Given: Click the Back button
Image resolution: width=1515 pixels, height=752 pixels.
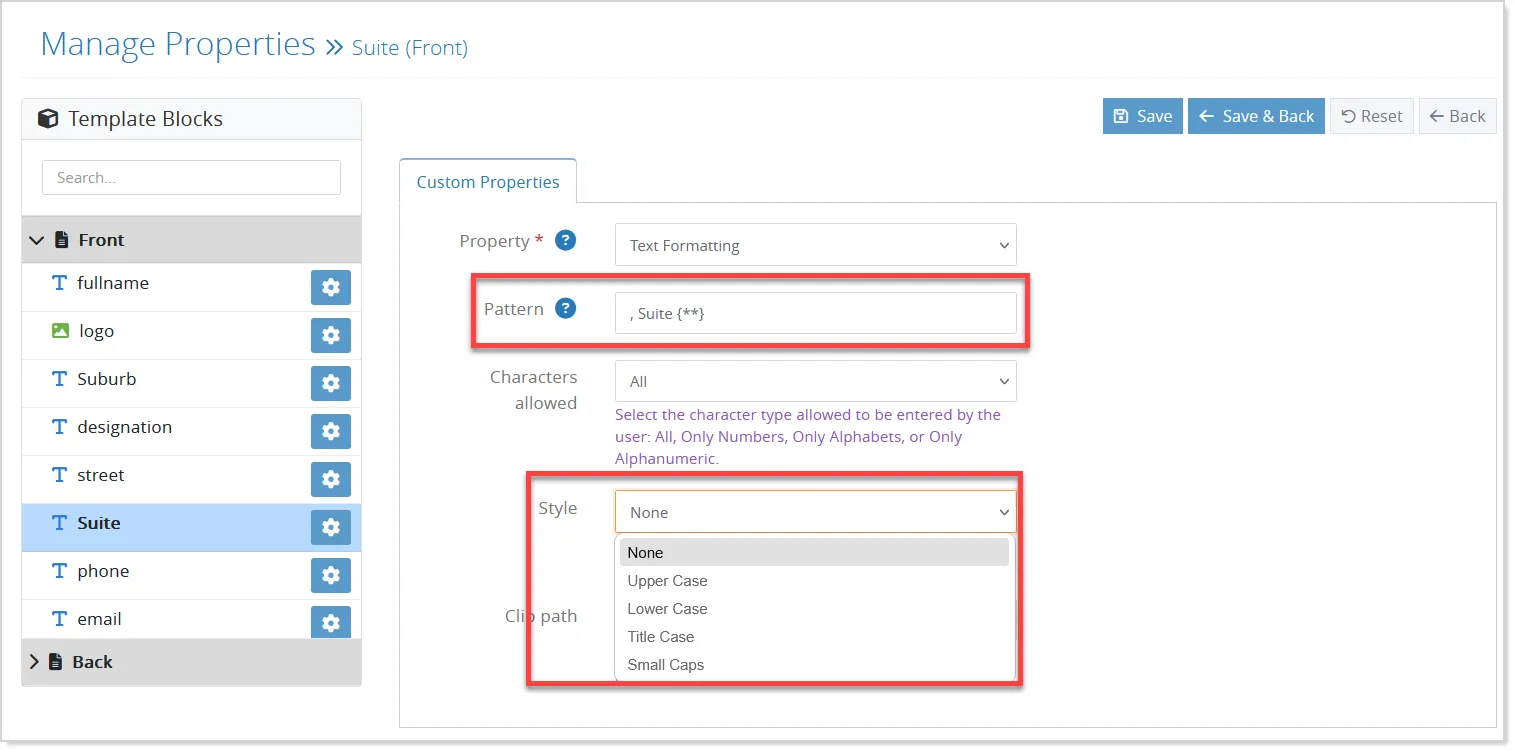Looking at the screenshot, I should tap(1458, 116).
